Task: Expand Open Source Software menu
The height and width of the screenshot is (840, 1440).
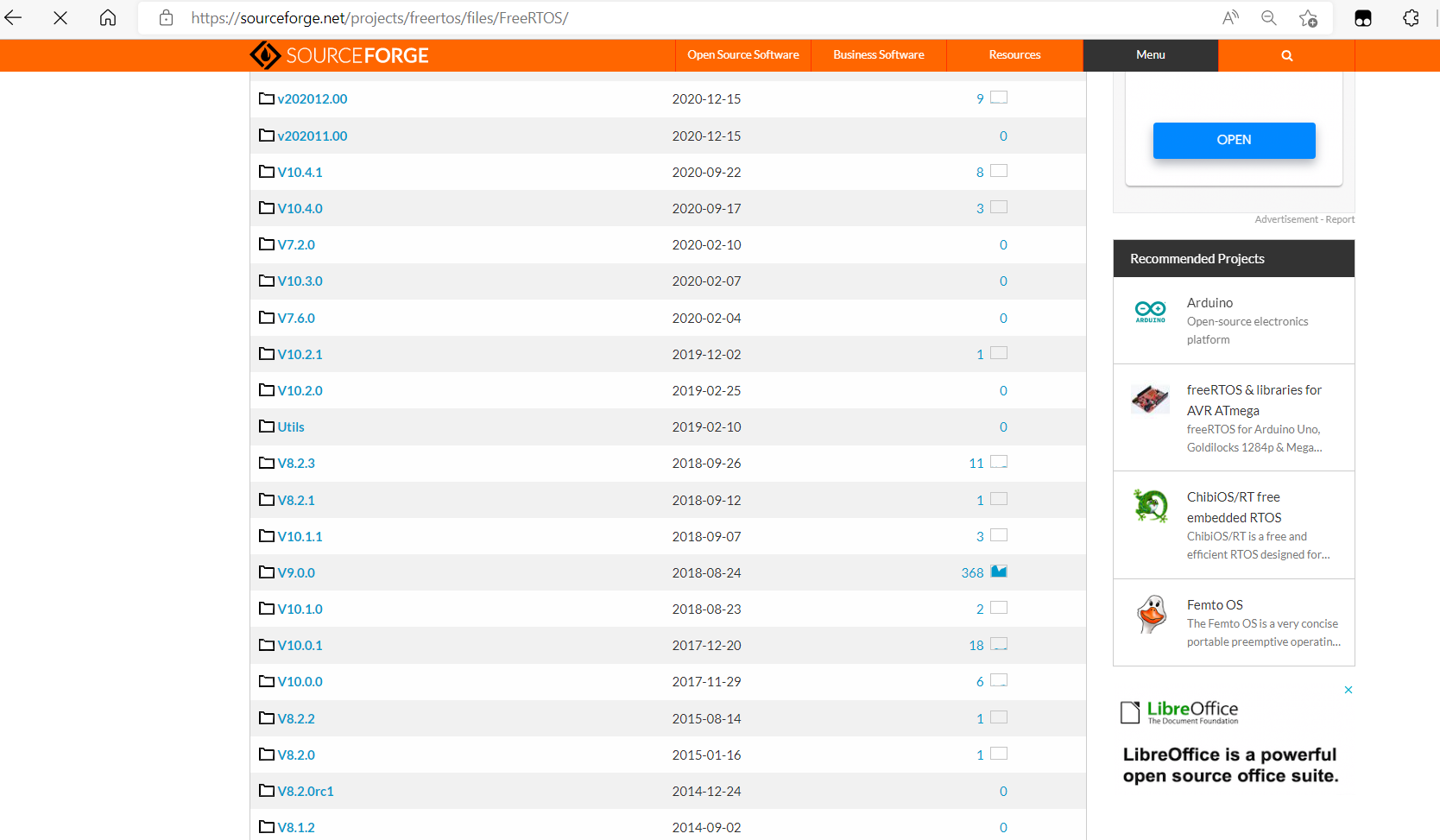Action: [x=742, y=55]
